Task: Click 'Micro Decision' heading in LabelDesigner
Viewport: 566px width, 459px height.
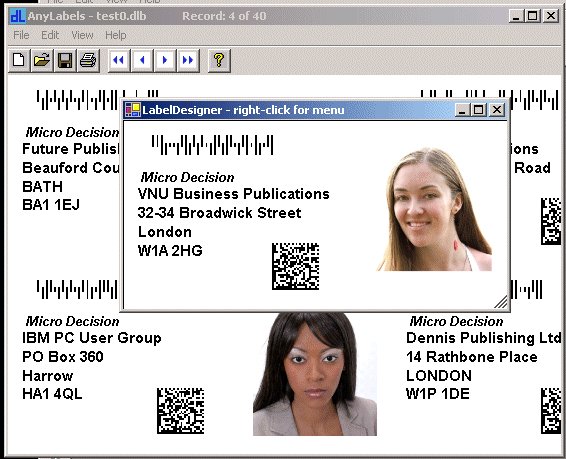Action: click(x=187, y=177)
